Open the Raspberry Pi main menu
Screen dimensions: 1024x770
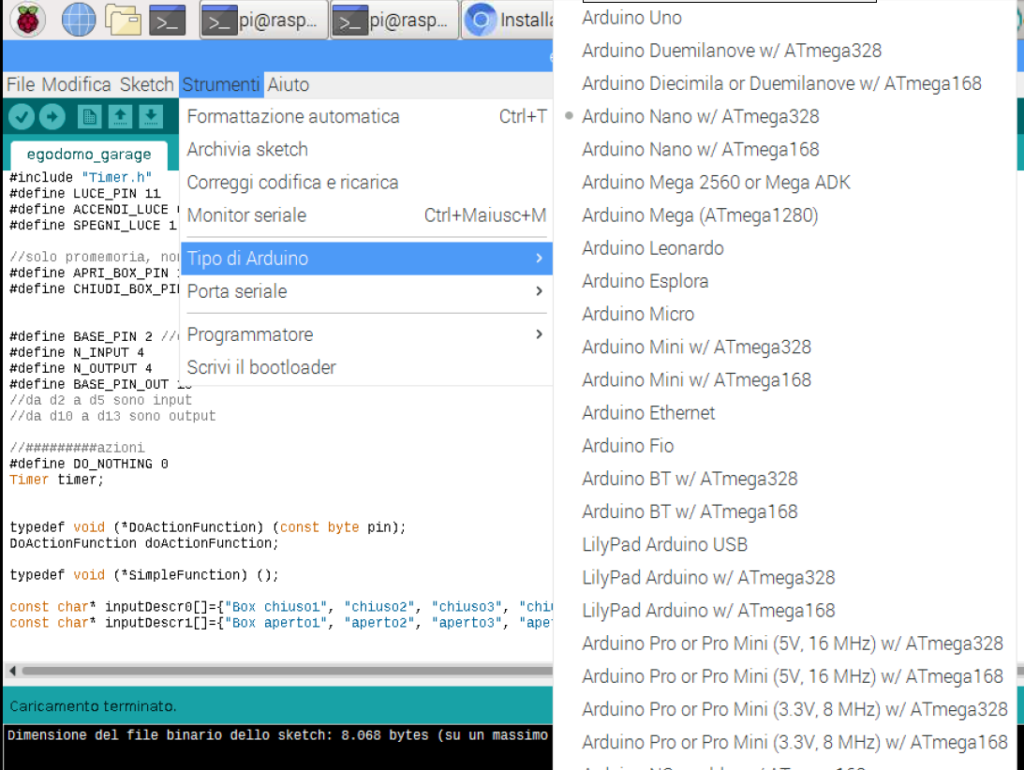[x=27, y=20]
